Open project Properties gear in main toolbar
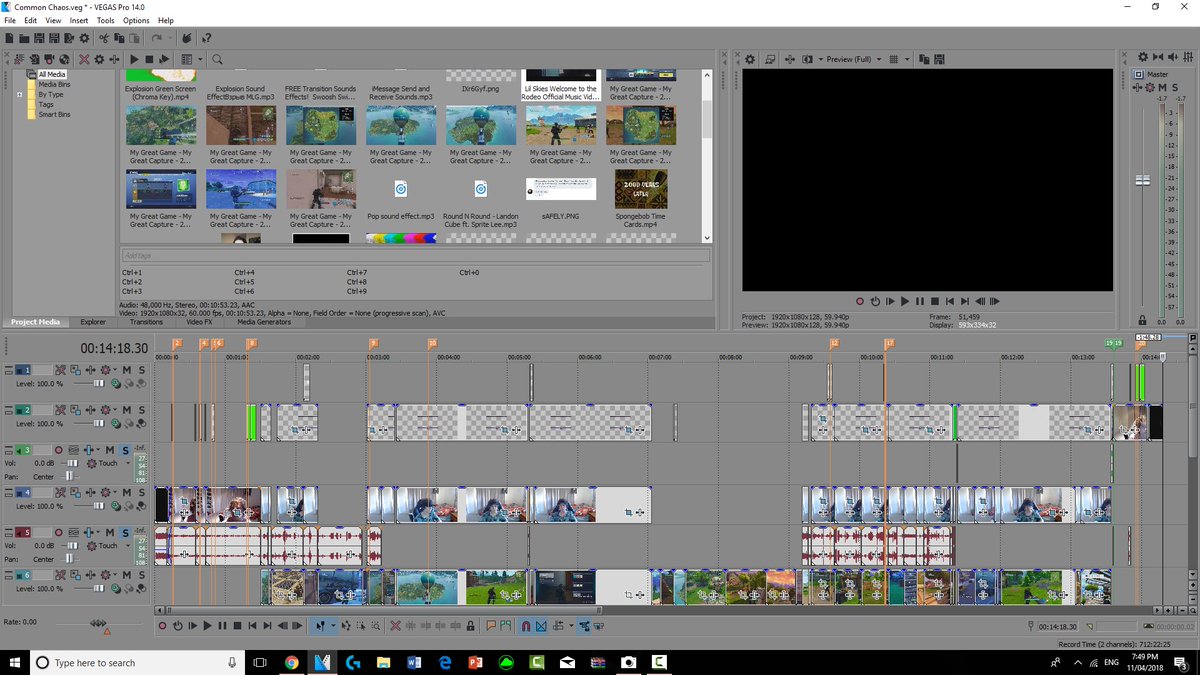 pos(84,38)
